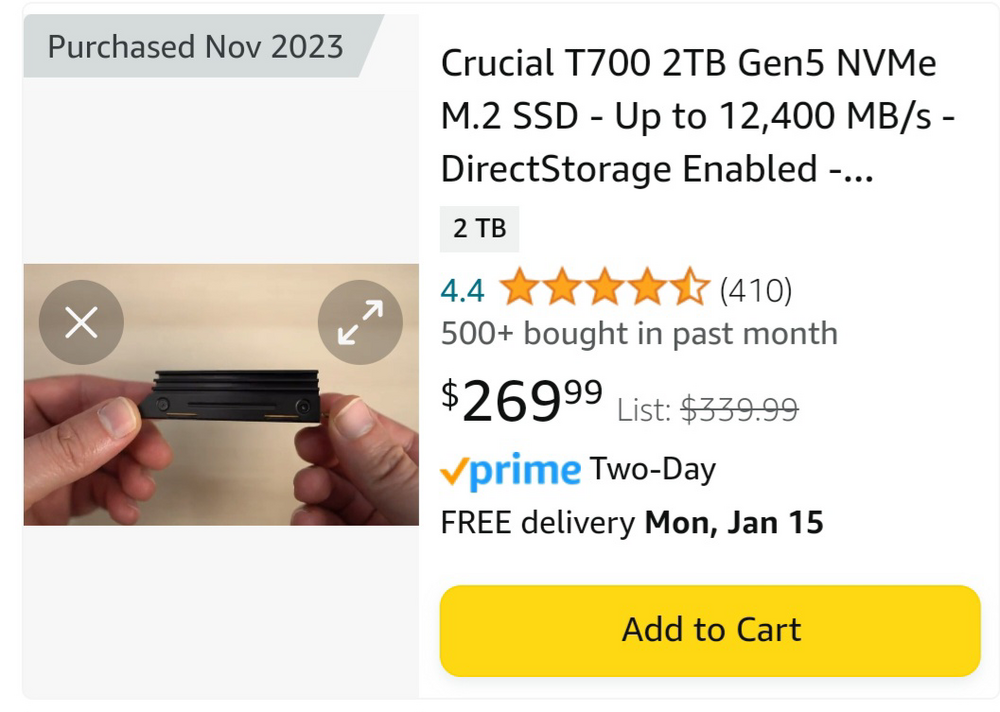Click the 500+ bought in past month text
This screenshot has width=1000, height=712.
639,333
